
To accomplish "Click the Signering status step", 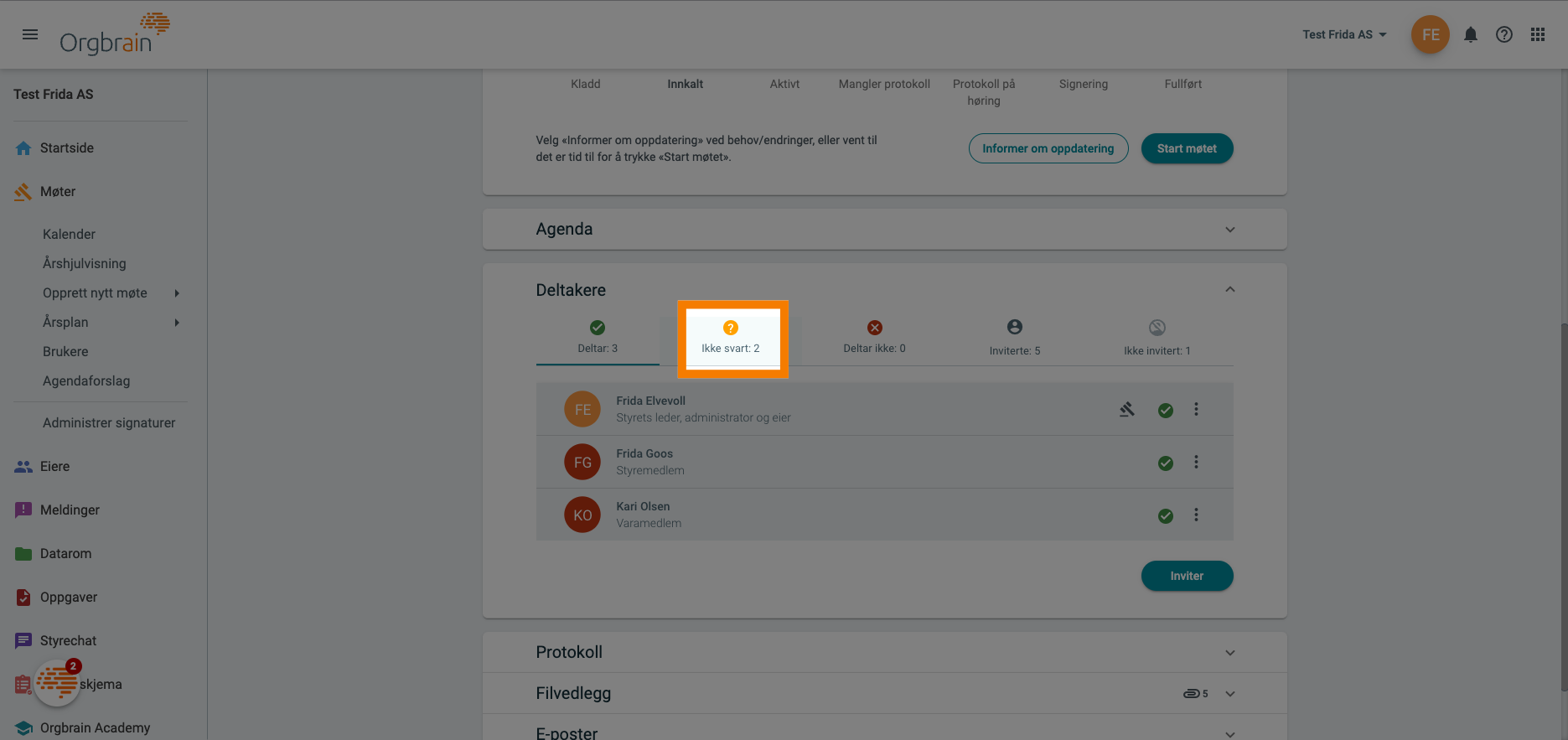I will 1084,84.
